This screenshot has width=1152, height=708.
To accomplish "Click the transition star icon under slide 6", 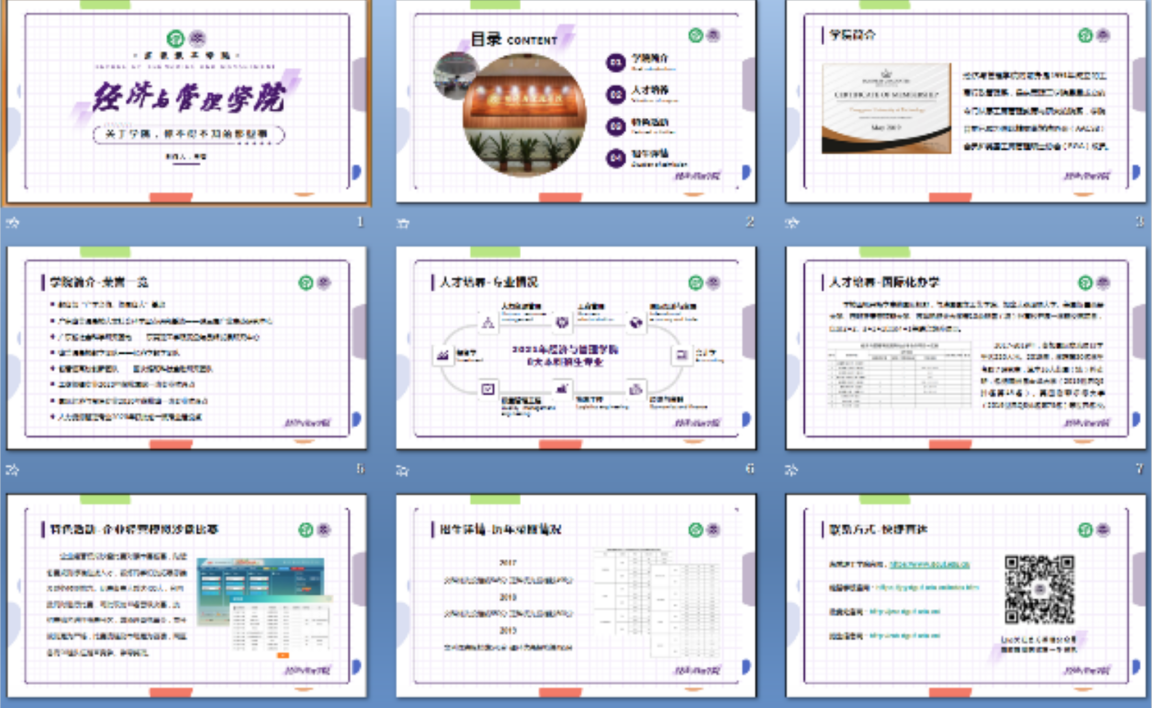I will 403,469.
